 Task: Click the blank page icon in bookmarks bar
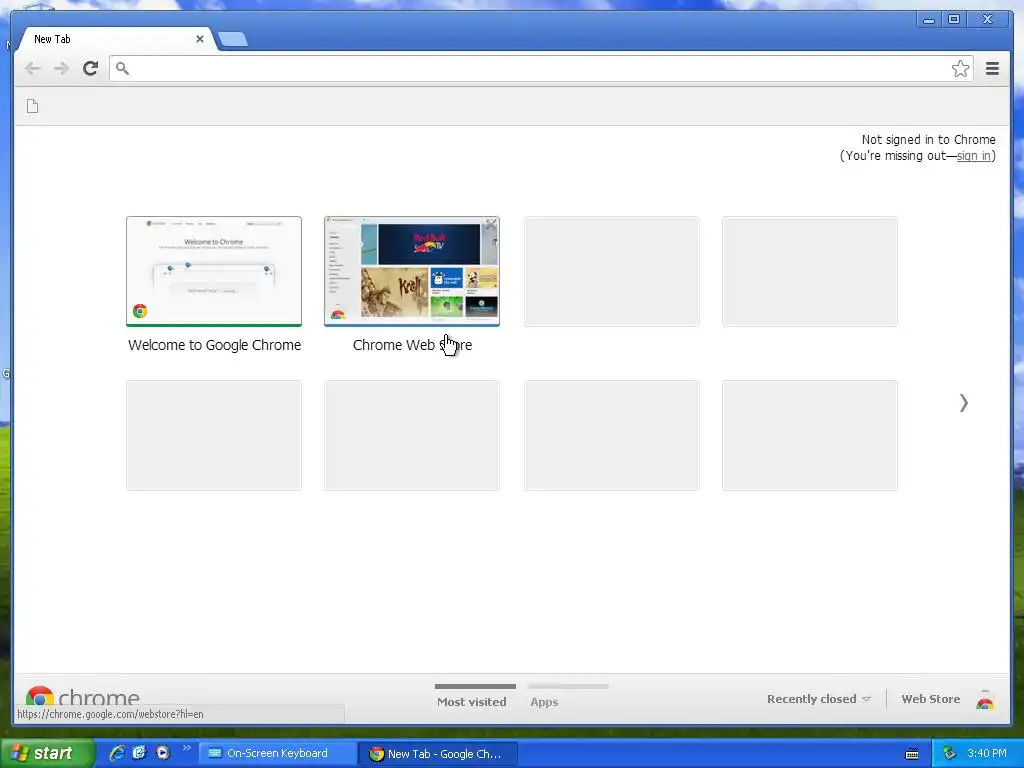33,106
